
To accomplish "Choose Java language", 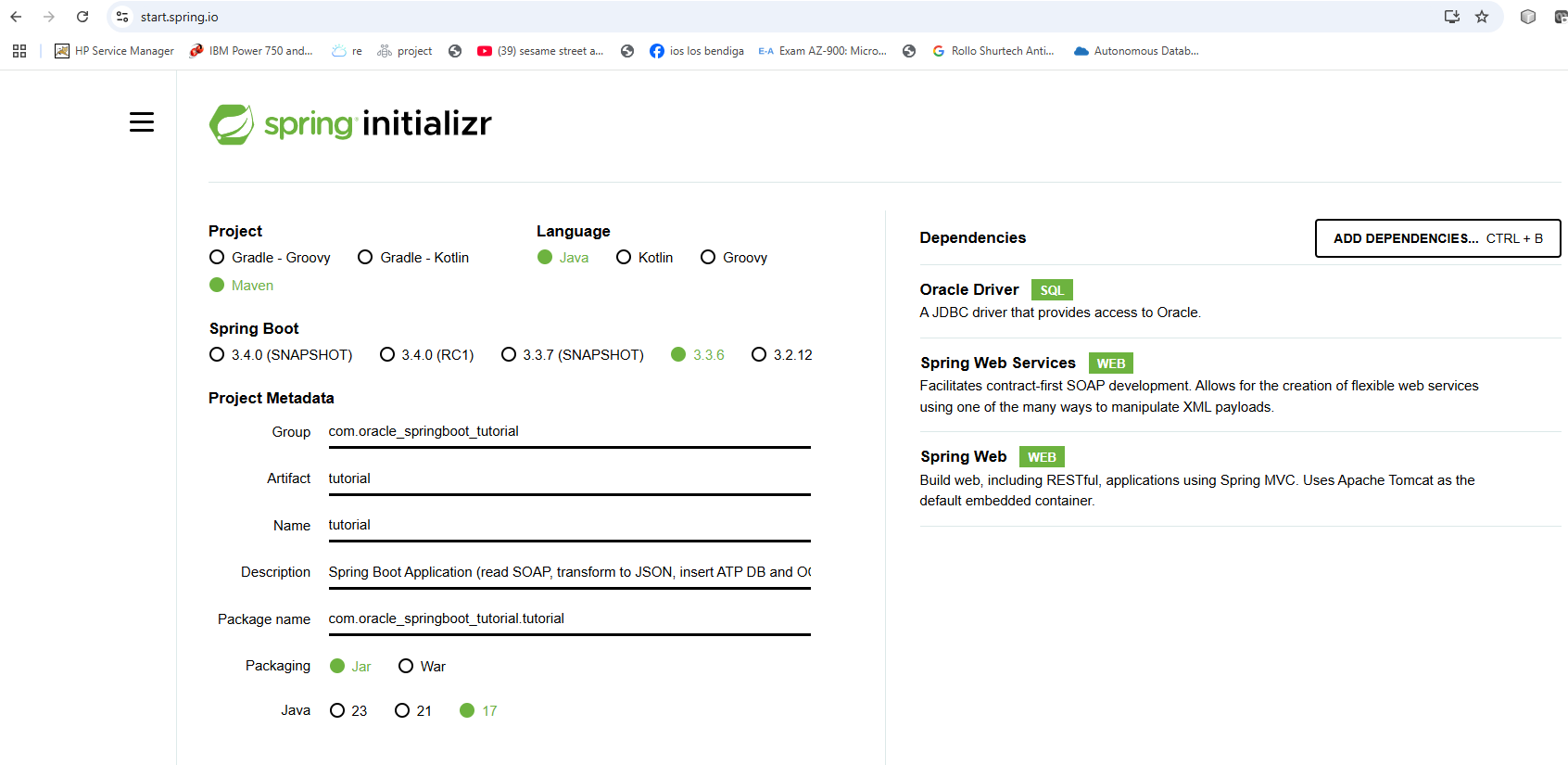I will [563, 258].
